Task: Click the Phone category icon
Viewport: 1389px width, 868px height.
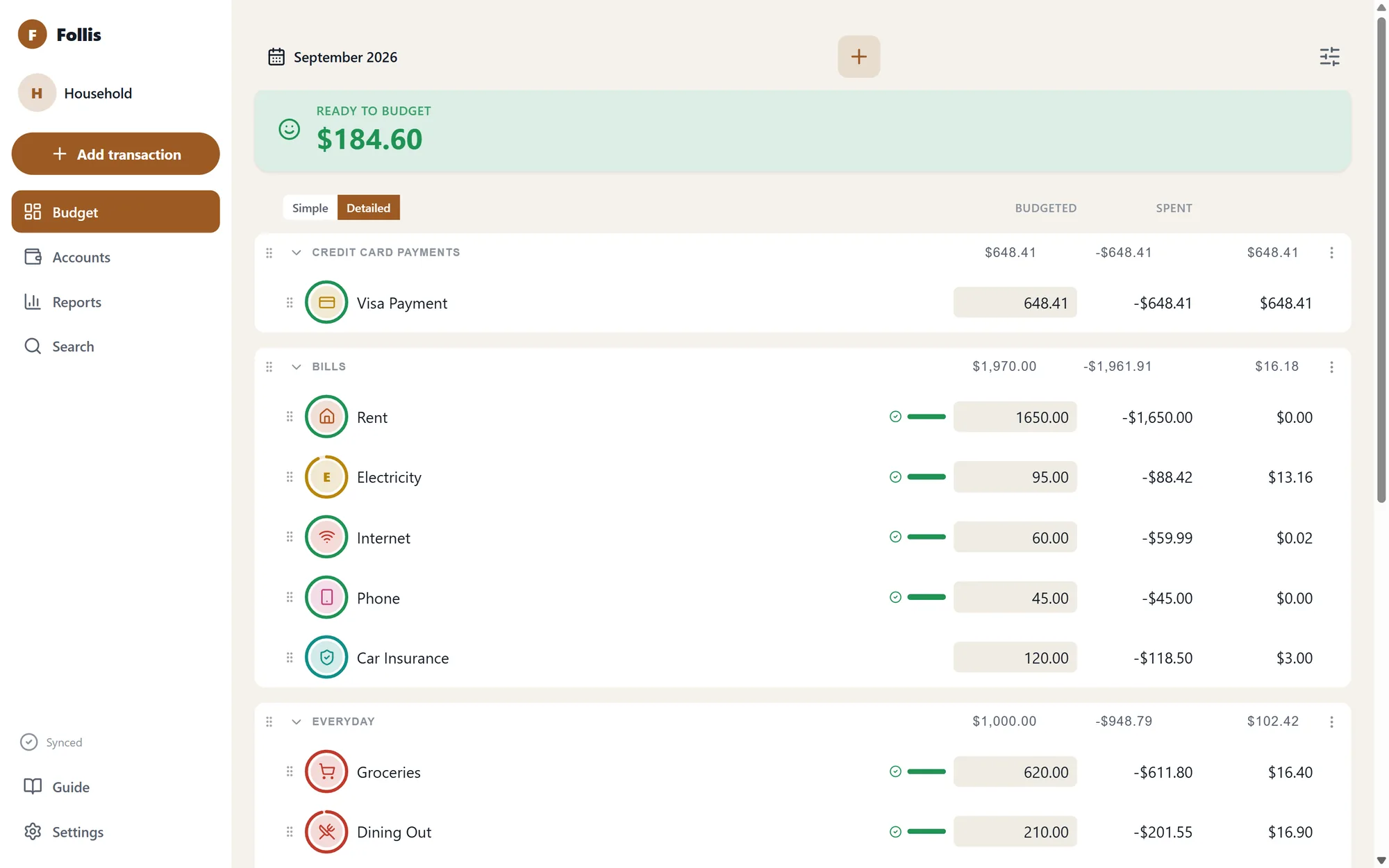Action: coord(326,597)
